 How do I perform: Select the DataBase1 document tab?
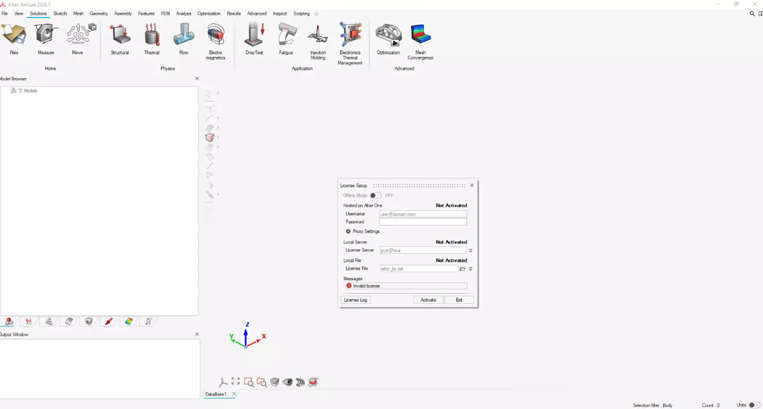click(216, 394)
